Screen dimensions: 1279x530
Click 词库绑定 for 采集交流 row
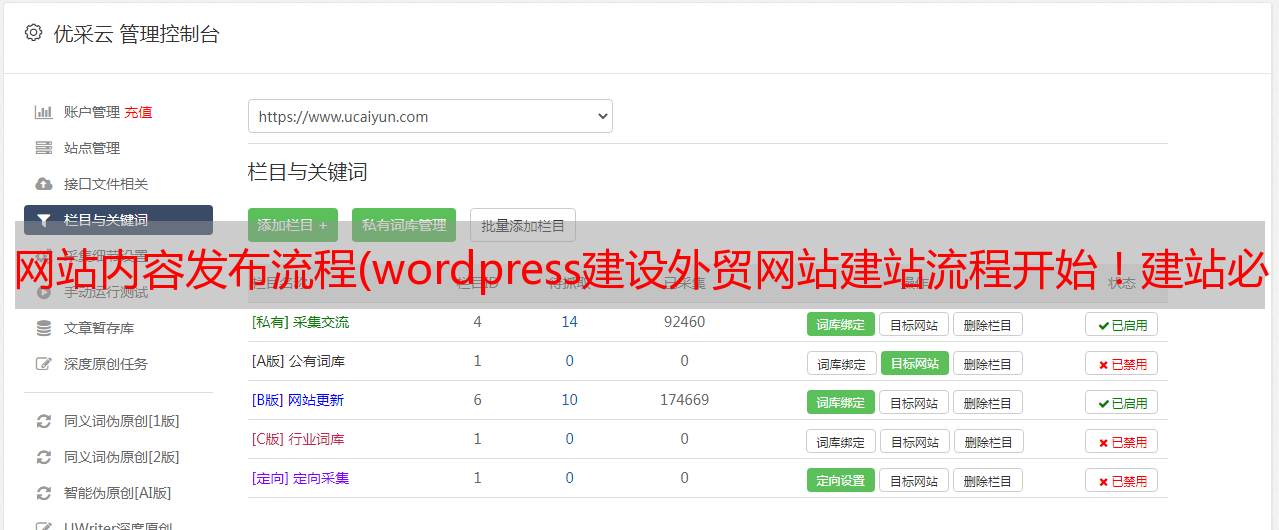(x=841, y=324)
